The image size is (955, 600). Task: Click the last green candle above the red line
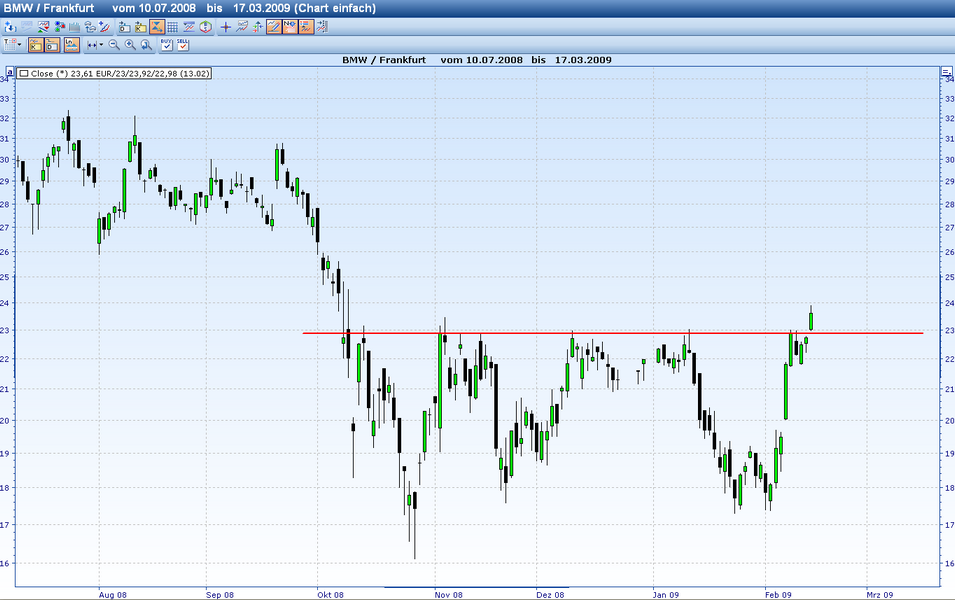[x=811, y=320]
